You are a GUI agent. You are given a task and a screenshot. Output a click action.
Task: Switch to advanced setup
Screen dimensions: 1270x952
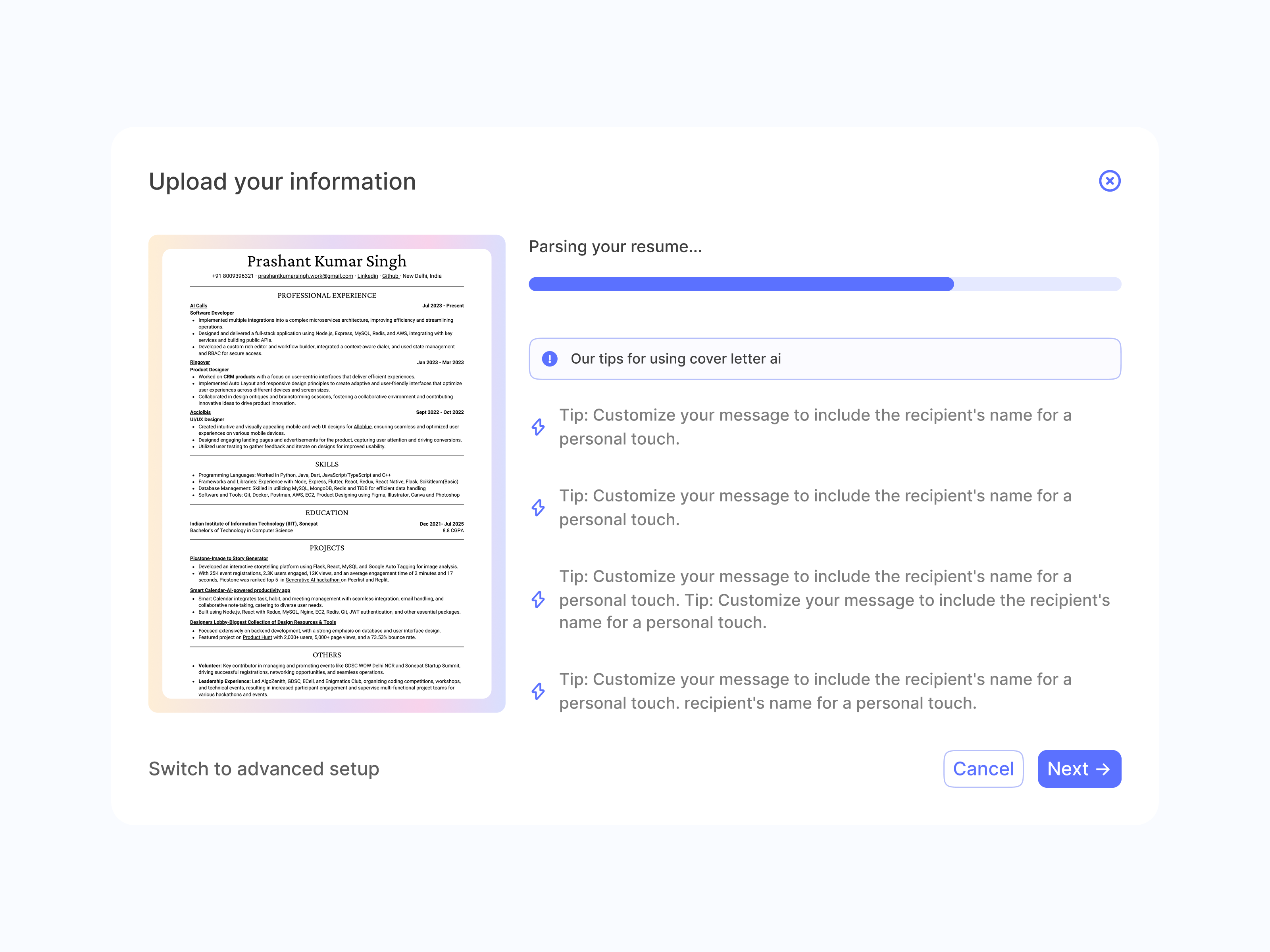[x=264, y=769]
